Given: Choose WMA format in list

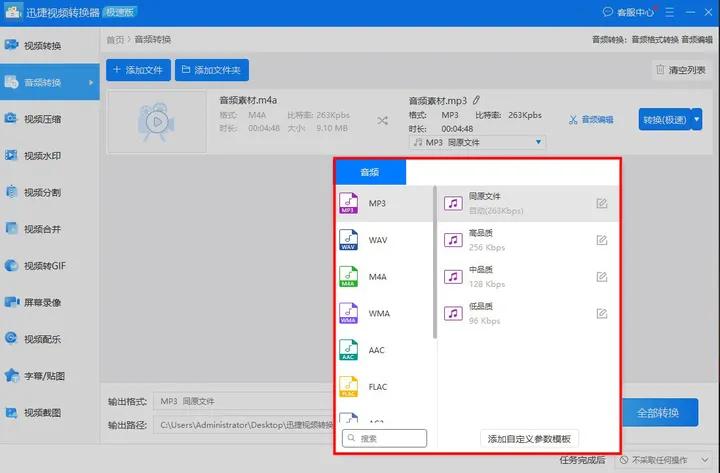Looking at the screenshot, I should 384,314.
